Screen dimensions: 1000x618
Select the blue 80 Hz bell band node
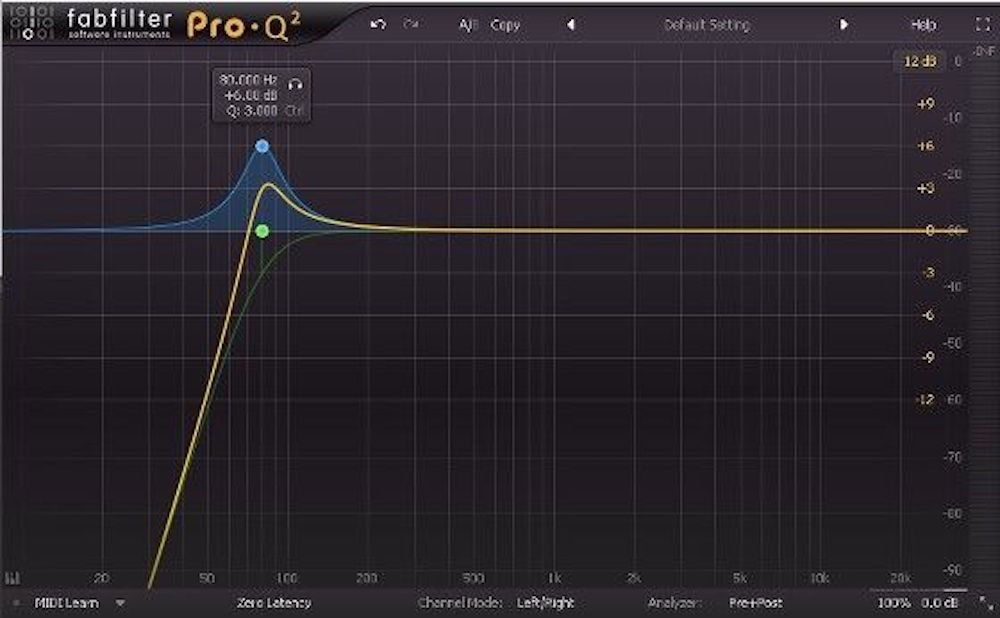[262, 146]
